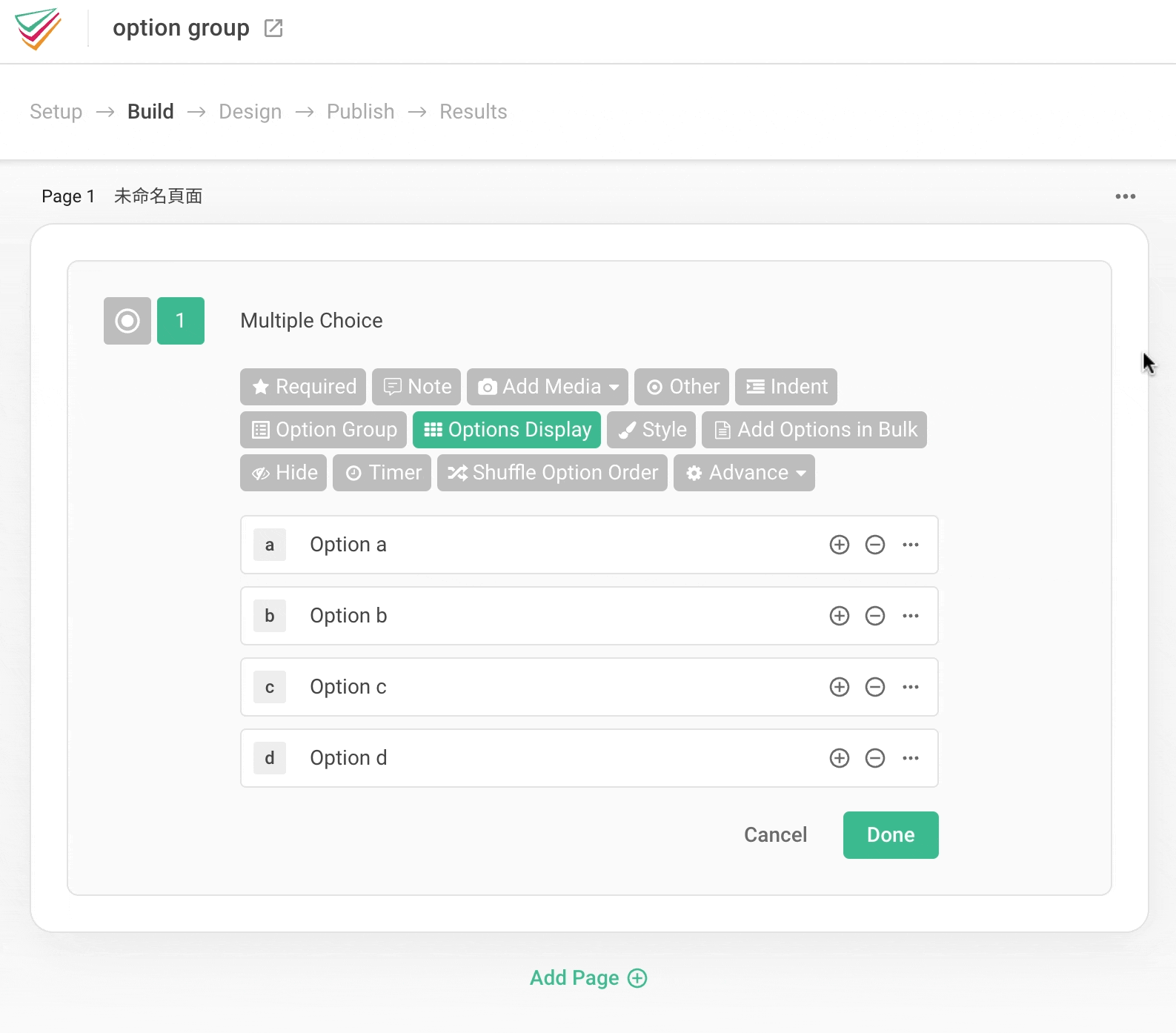Click the Cancel button
1176x1033 pixels.
(x=775, y=835)
